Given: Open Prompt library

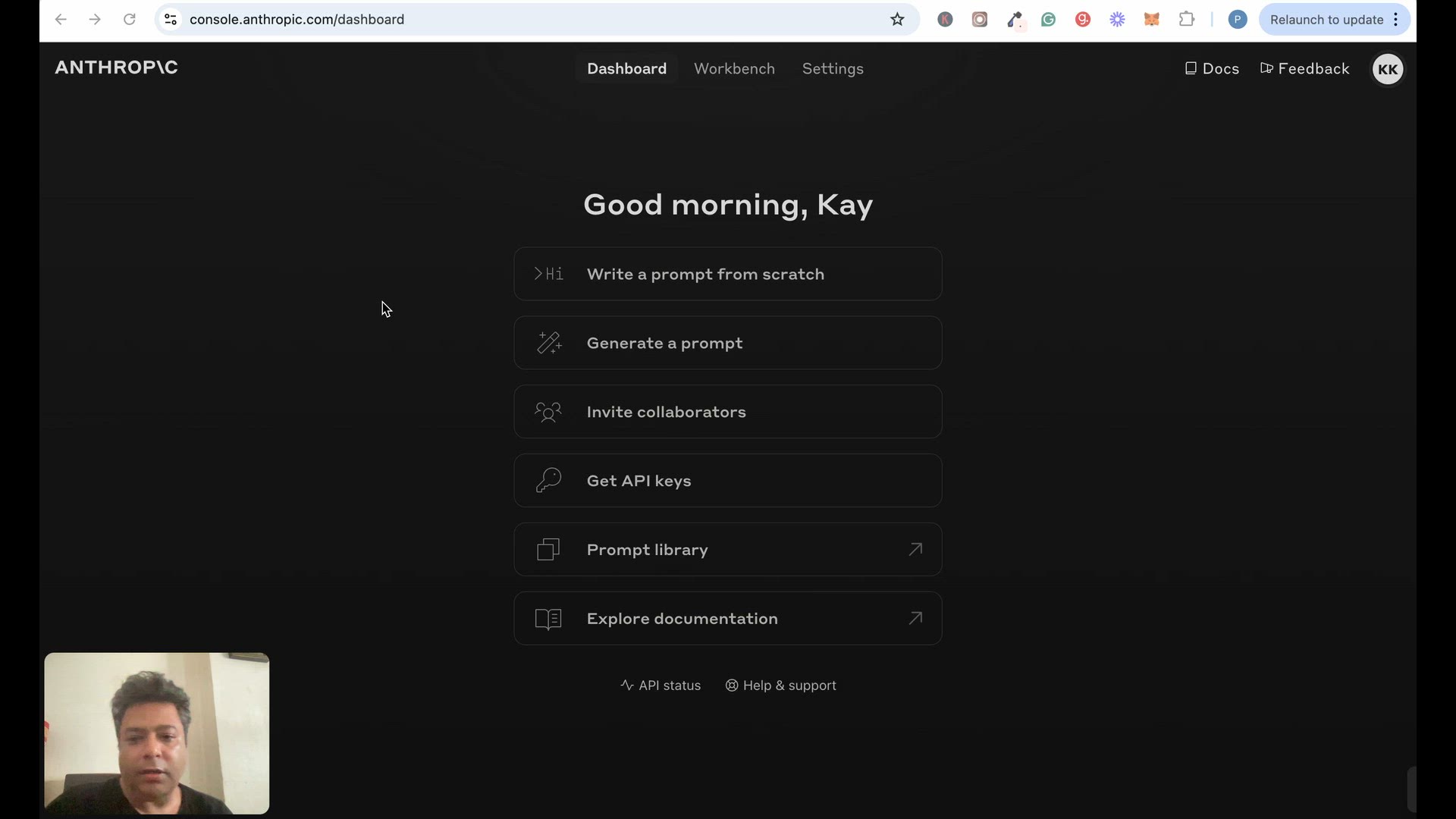Looking at the screenshot, I should tap(728, 550).
